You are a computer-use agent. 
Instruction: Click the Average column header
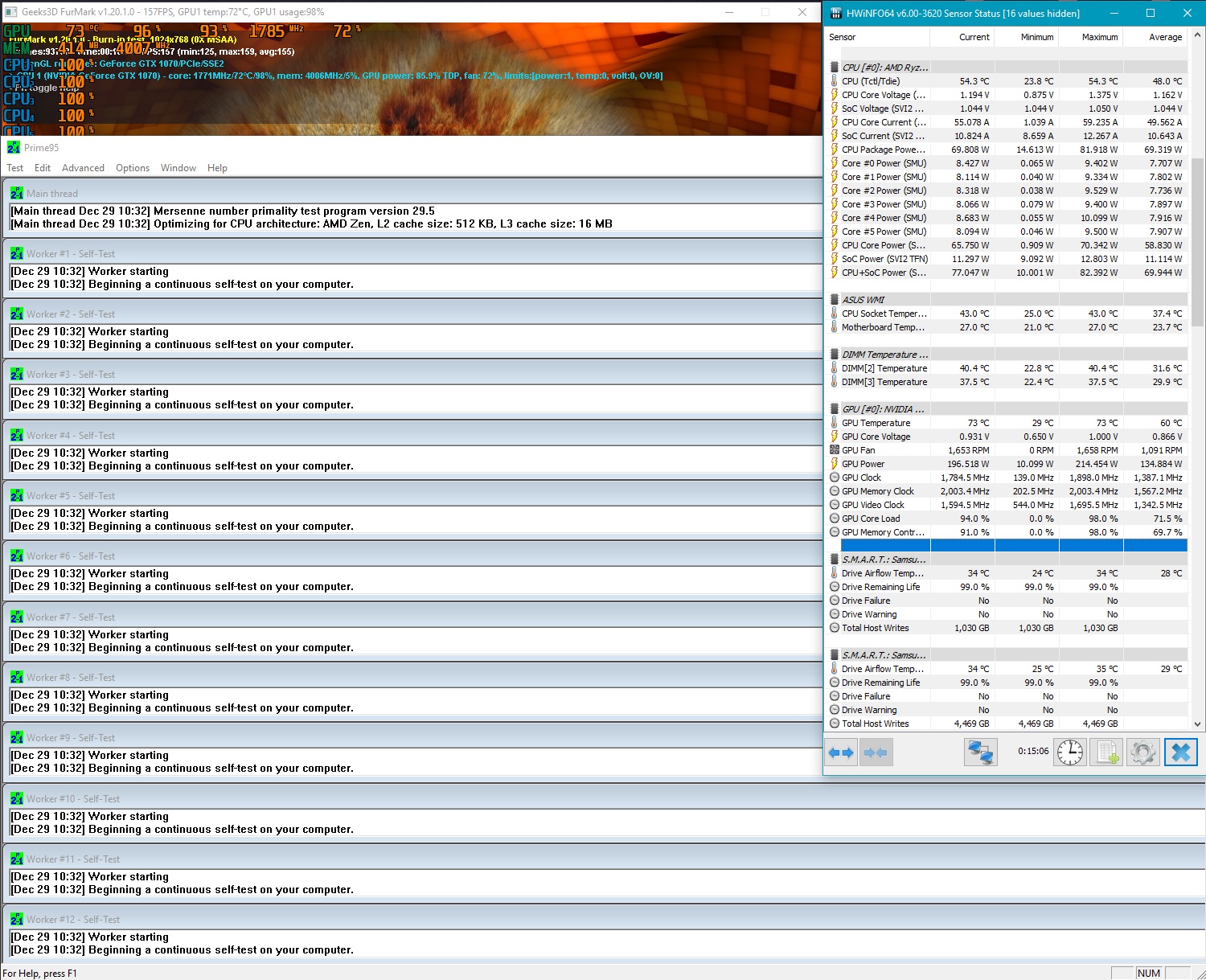click(x=1155, y=37)
